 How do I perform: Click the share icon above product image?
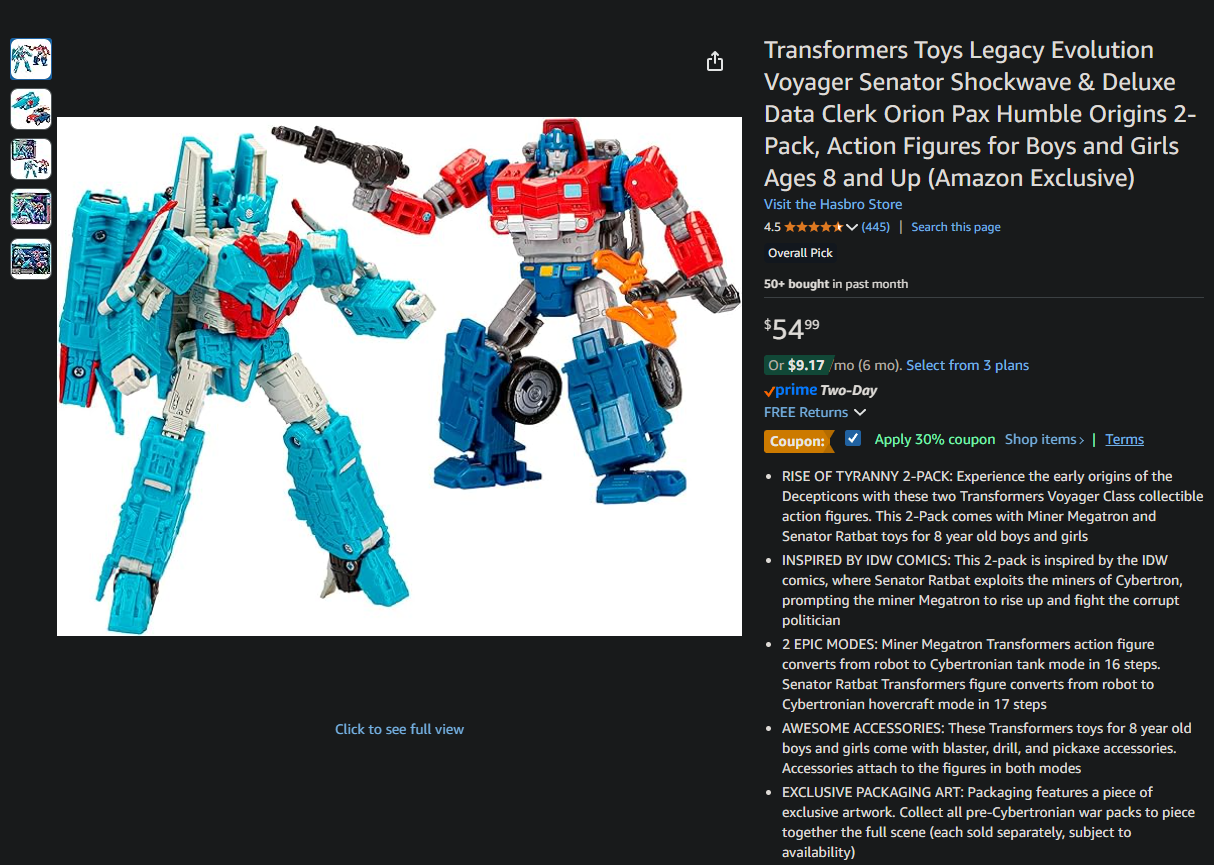point(714,62)
